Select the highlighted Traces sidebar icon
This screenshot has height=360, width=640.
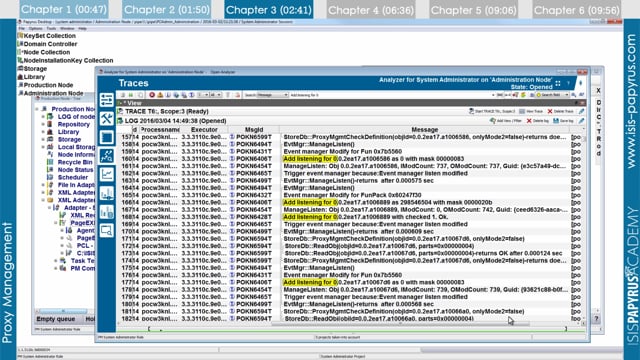click(x=107, y=156)
